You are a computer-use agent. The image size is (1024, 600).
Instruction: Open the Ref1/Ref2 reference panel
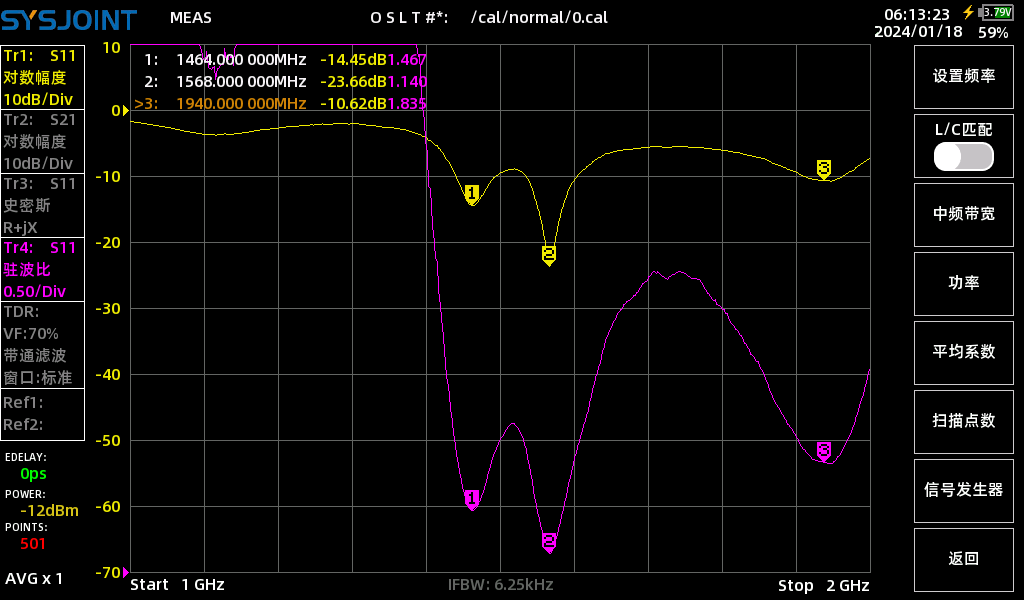click(x=42, y=414)
